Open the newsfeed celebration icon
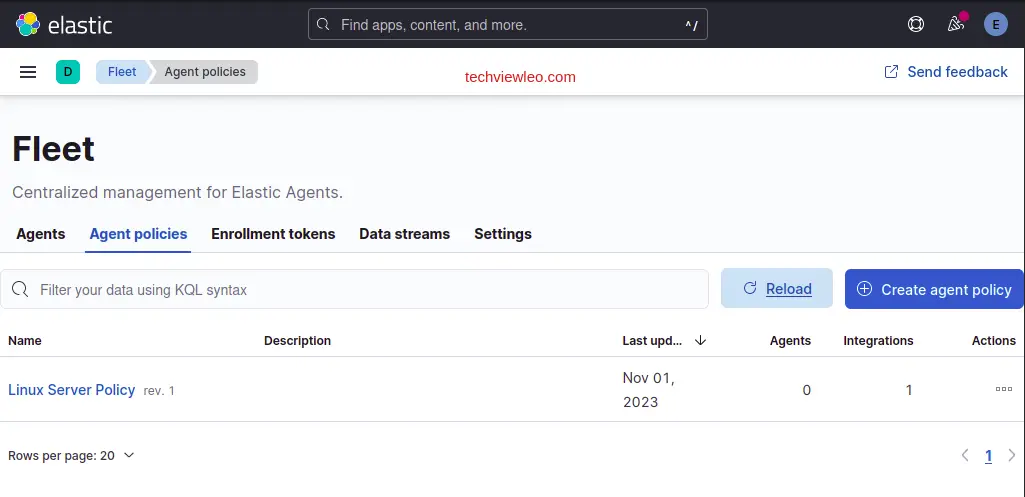This screenshot has height=497, width=1025. (956, 24)
